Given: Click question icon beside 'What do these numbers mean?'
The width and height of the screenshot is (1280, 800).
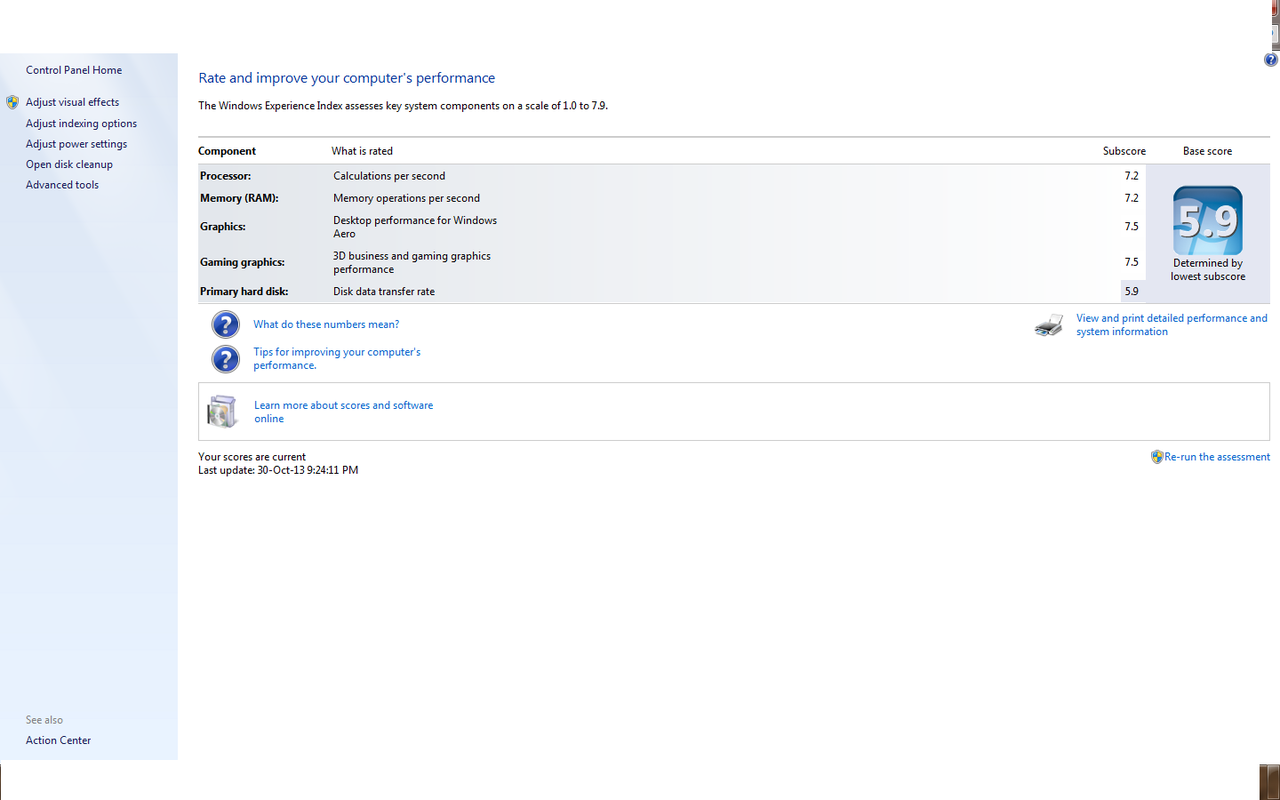Looking at the screenshot, I should pyautogui.click(x=225, y=324).
